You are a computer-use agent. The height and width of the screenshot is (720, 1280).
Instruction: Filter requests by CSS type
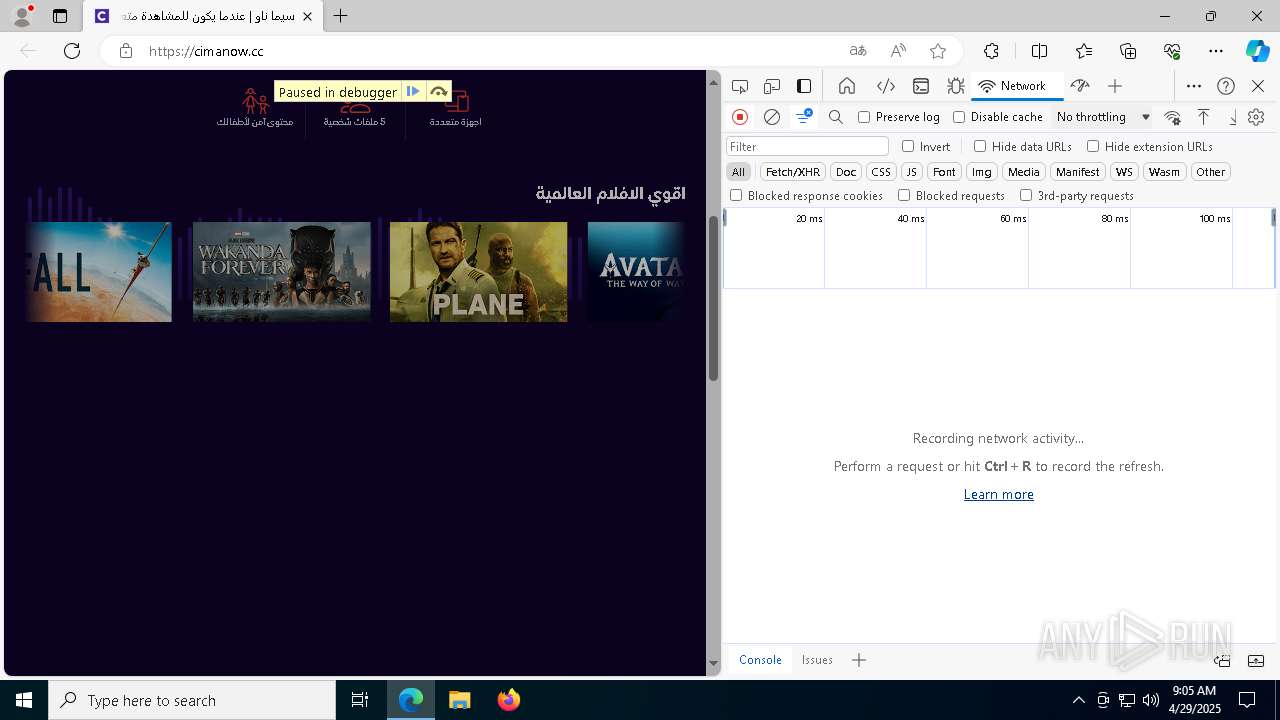(x=881, y=172)
